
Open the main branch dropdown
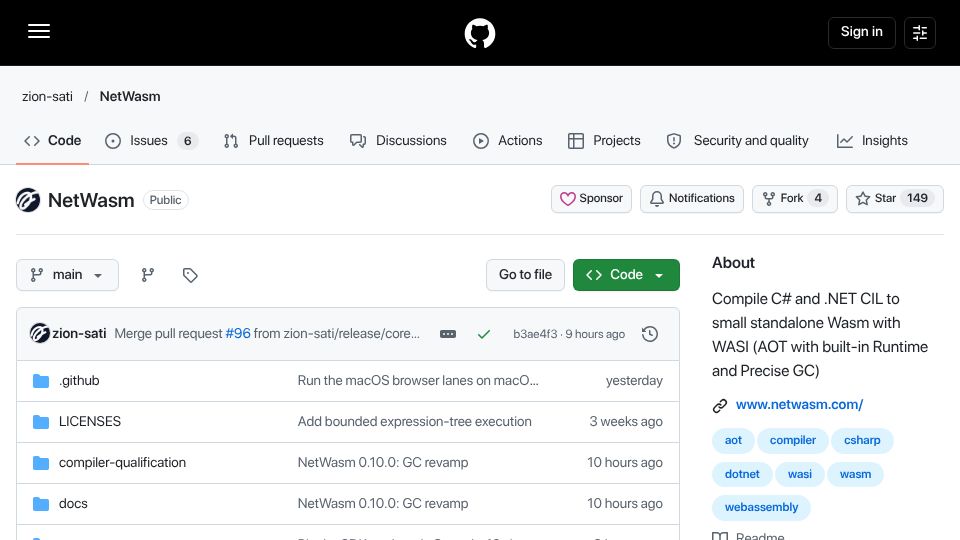tap(67, 275)
